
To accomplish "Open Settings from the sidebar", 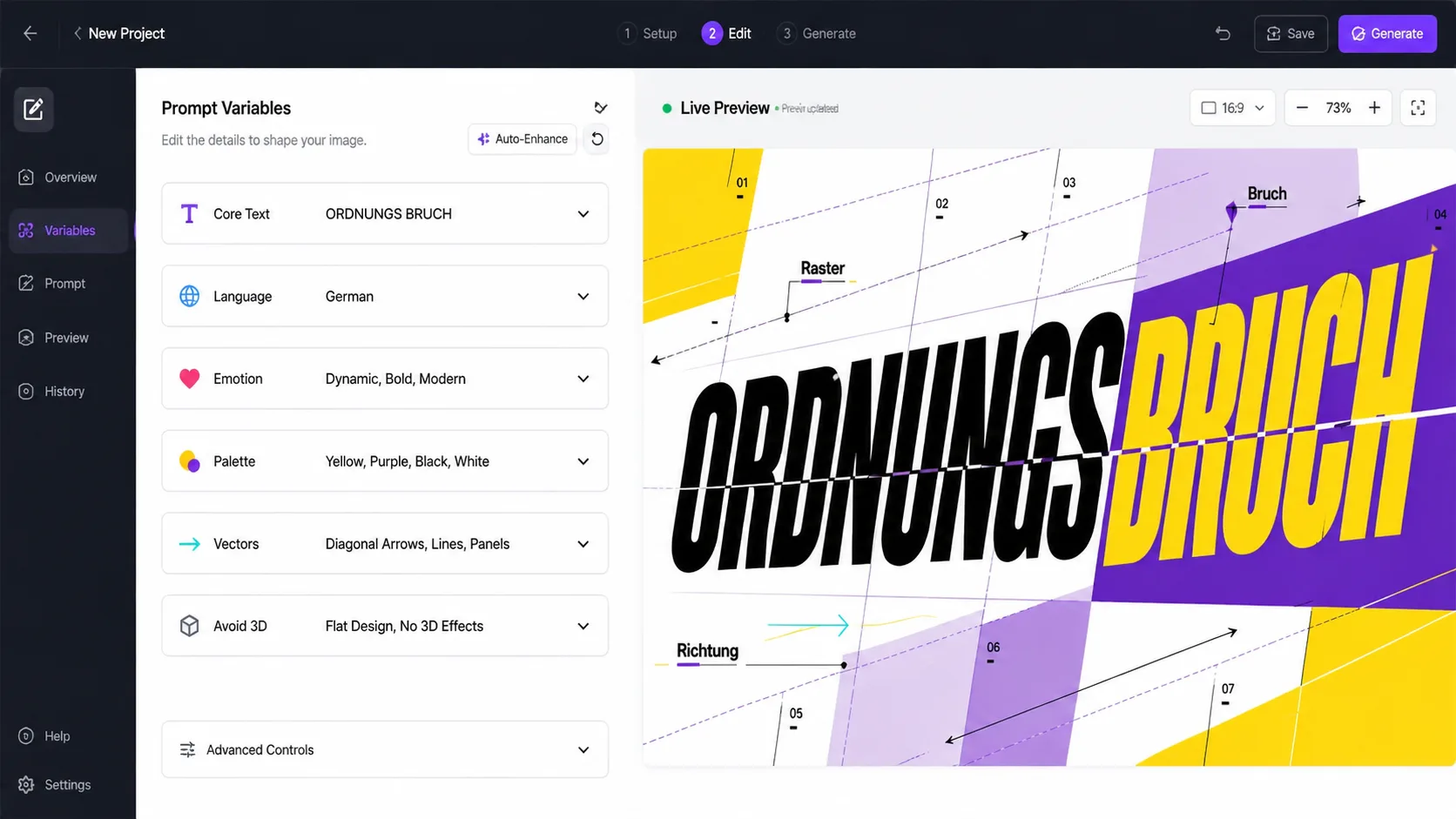I will (x=67, y=784).
